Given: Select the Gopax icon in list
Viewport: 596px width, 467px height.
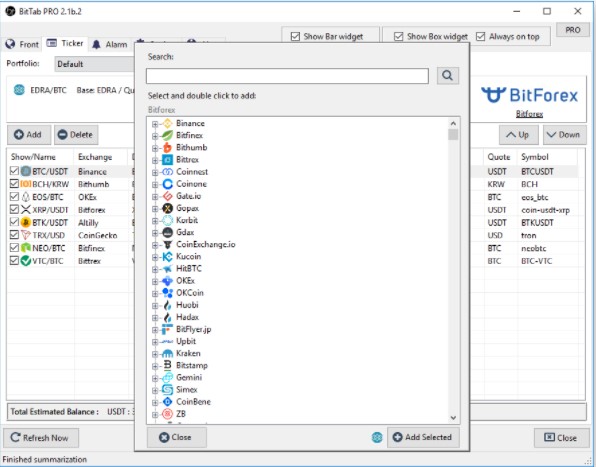Looking at the screenshot, I should 167,208.
